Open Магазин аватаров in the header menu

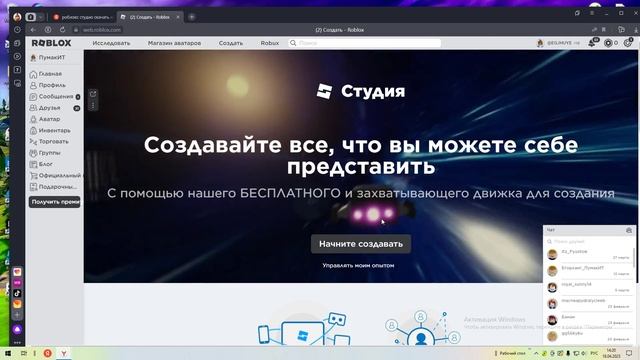click(174, 43)
